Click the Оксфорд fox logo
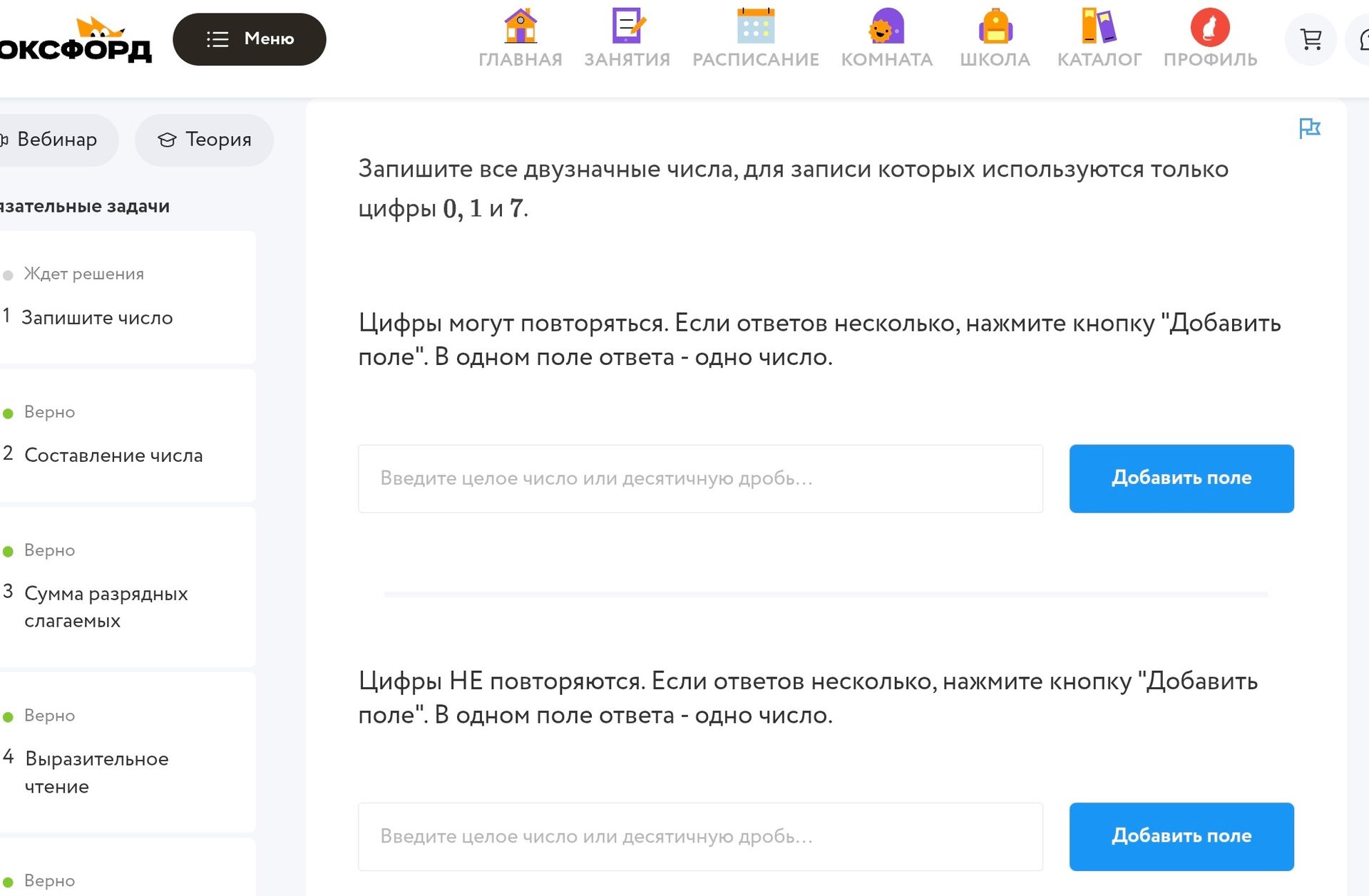 pyautogui.click(x=75, y=40)
